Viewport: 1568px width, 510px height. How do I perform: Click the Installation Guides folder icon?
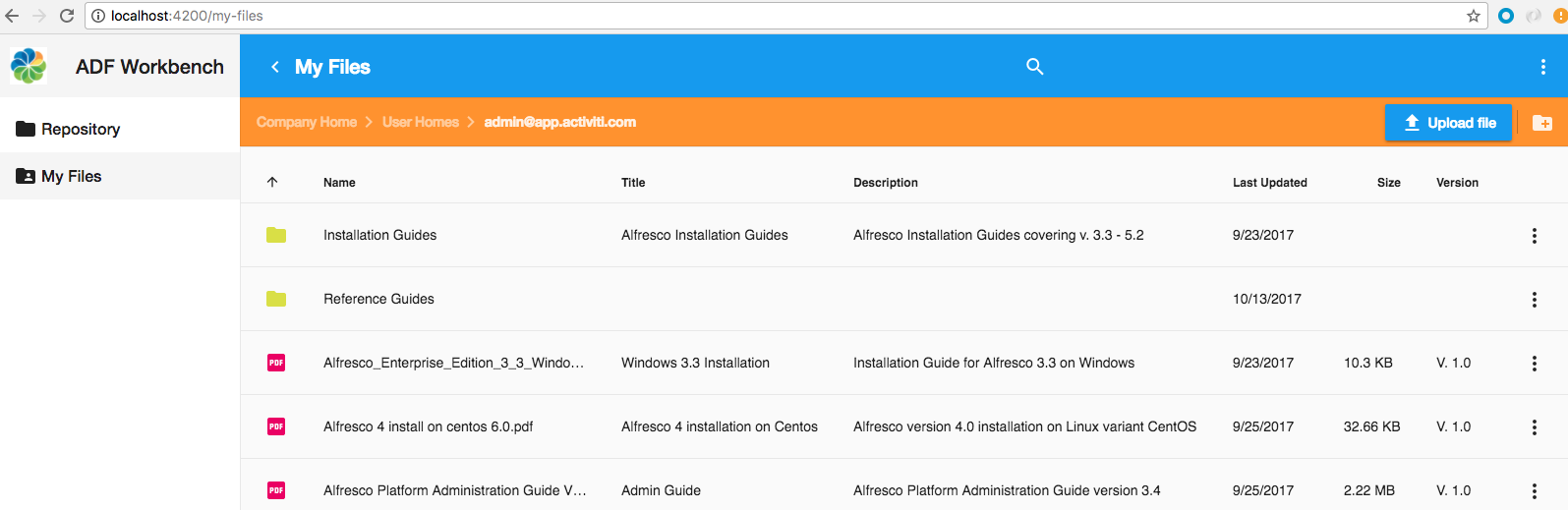pyautogui.click(x=276, y=235)
